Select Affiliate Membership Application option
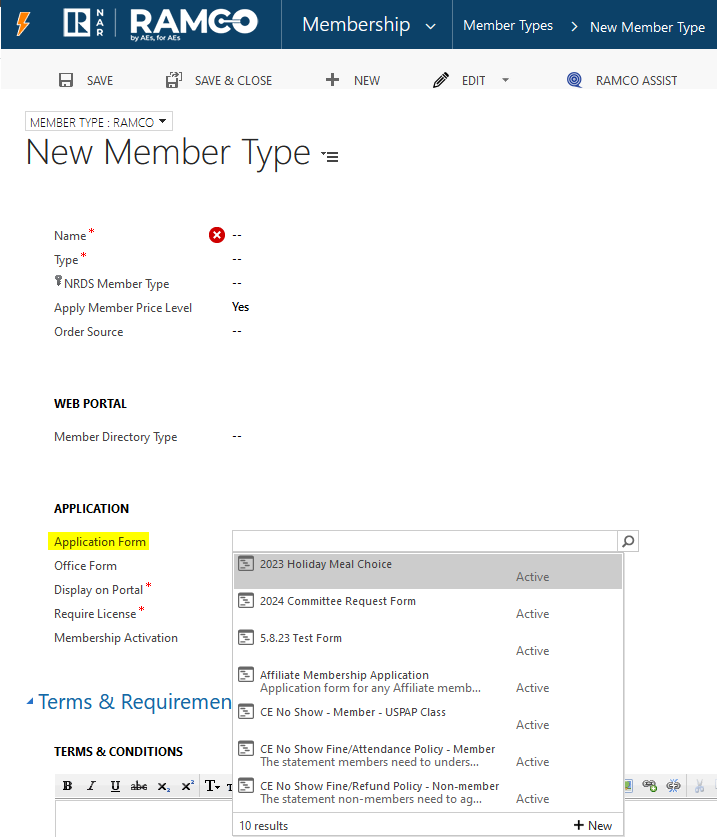Image resolution: width=717 pixels, height=837 pixels. pyautogui.click(x=344, y=675)
